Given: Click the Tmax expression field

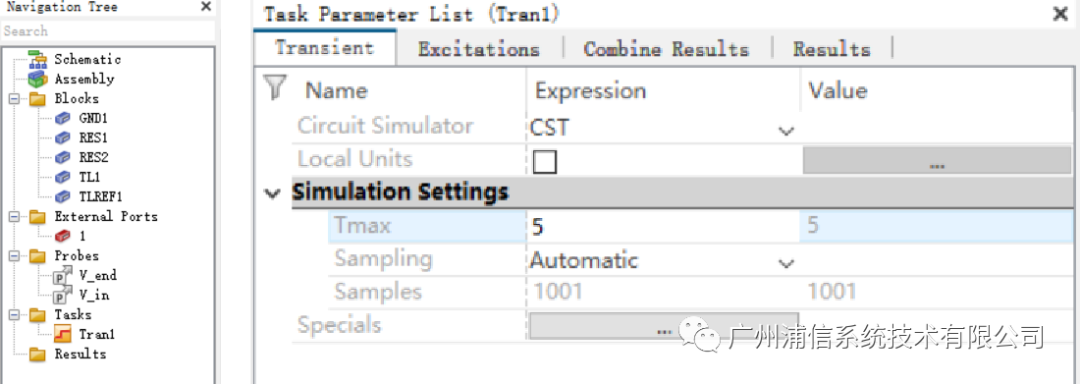Looking at the screenshot, I should click(x=663, y=226).
